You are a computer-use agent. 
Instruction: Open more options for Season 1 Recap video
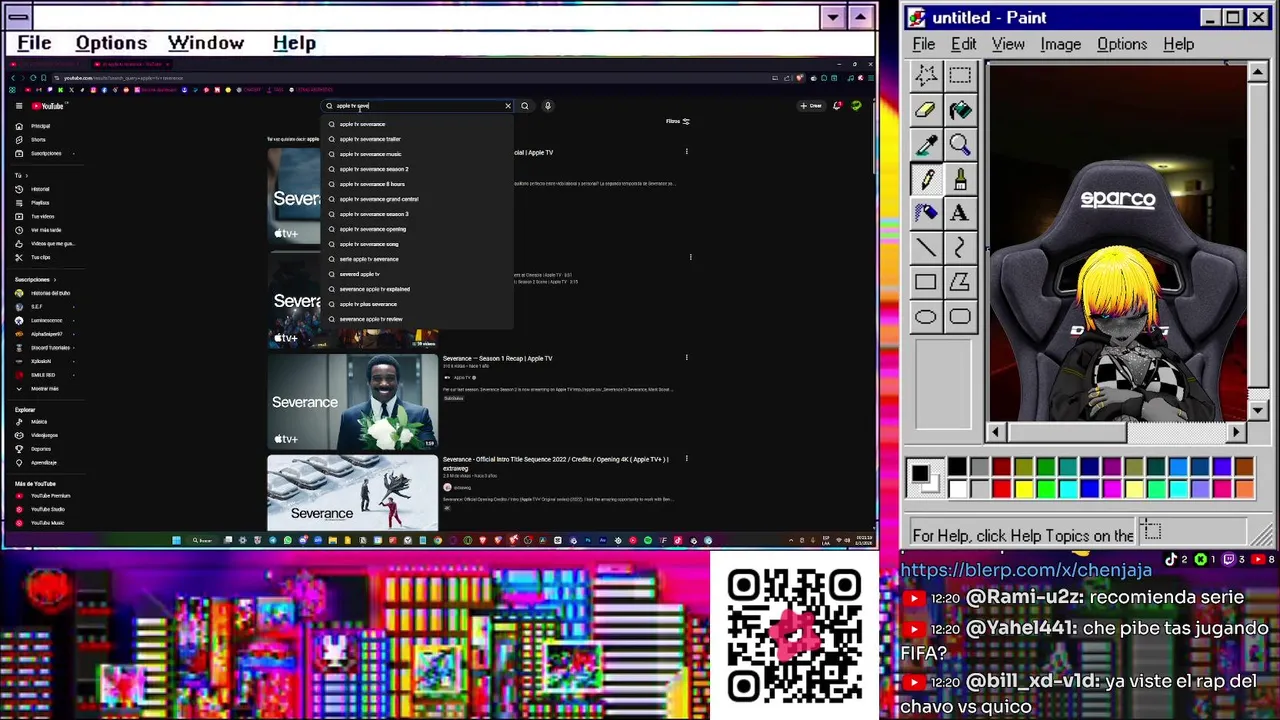point(686,357)
